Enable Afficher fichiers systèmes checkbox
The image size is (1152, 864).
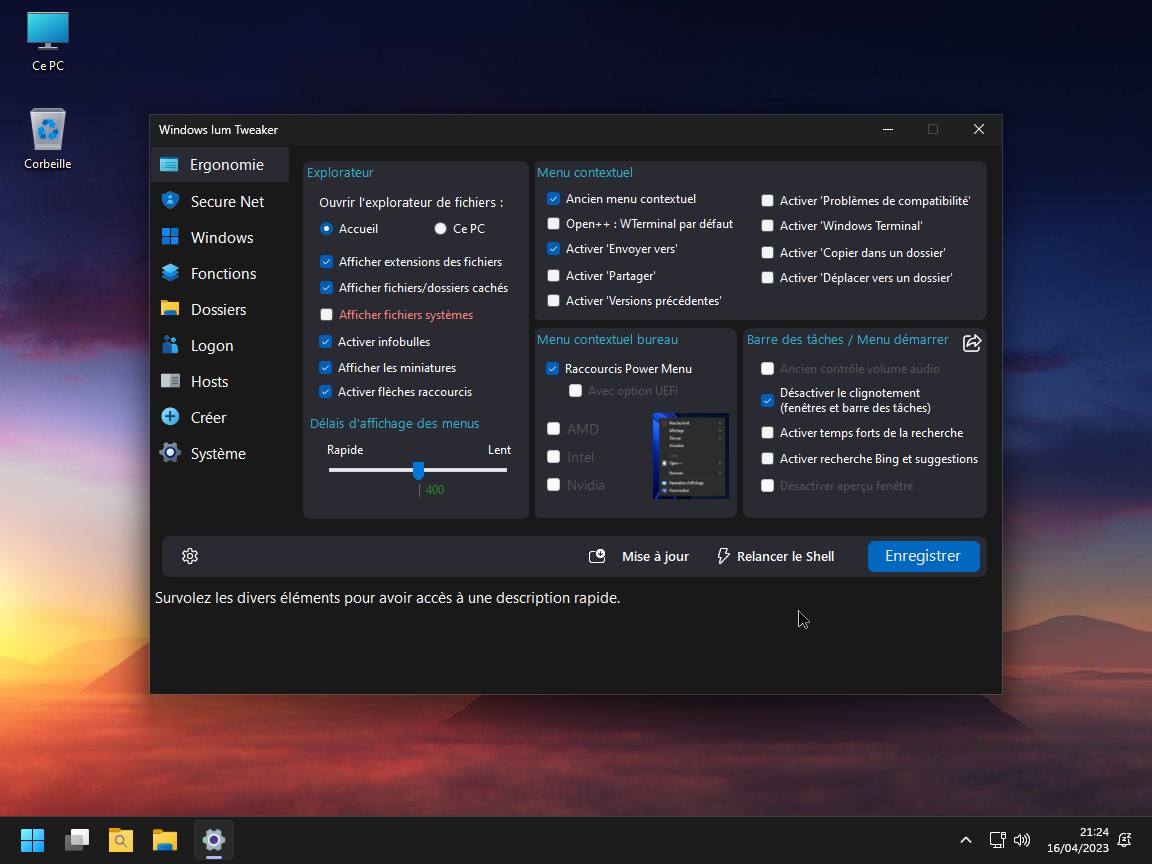click(326, 314)
